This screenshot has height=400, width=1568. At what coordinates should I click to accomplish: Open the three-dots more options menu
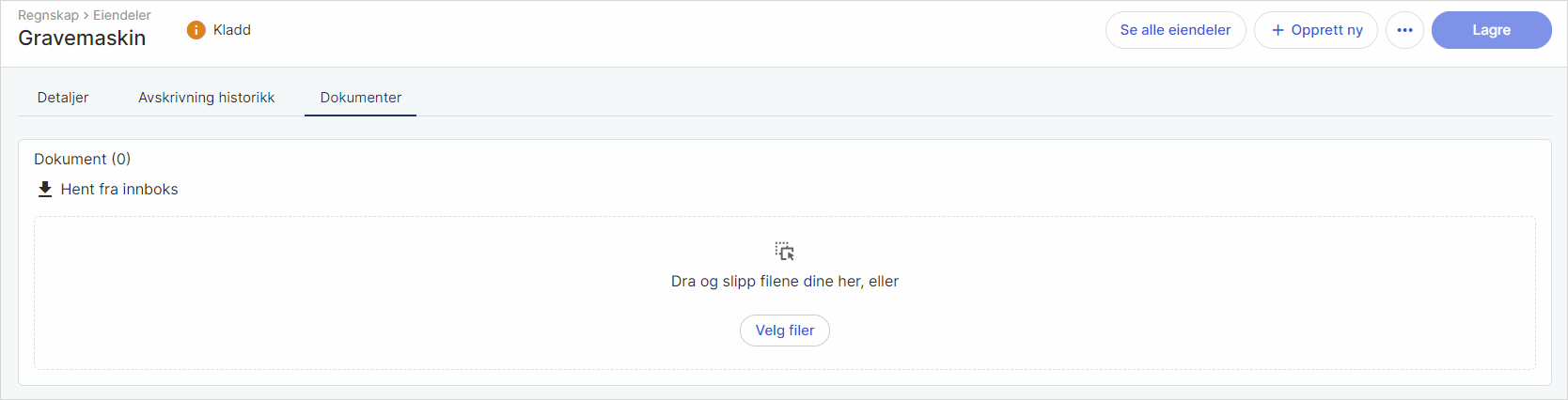[x=1404, y=30]
